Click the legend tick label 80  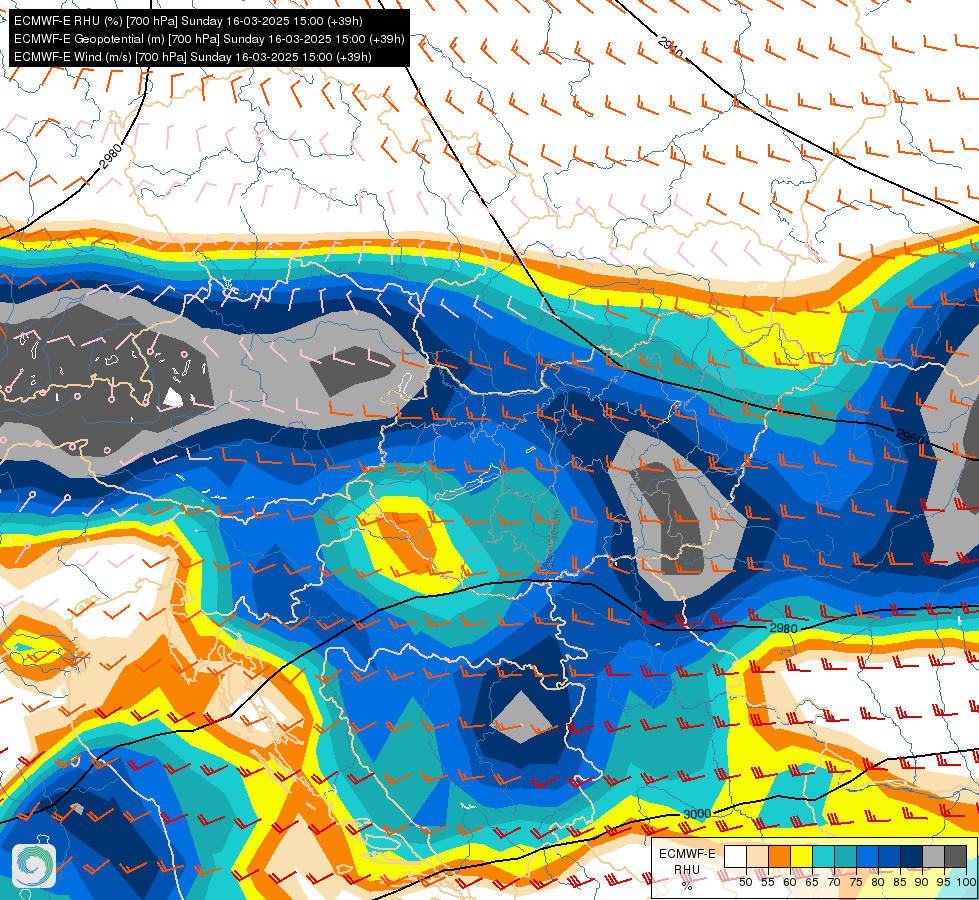tap(878, 882)
